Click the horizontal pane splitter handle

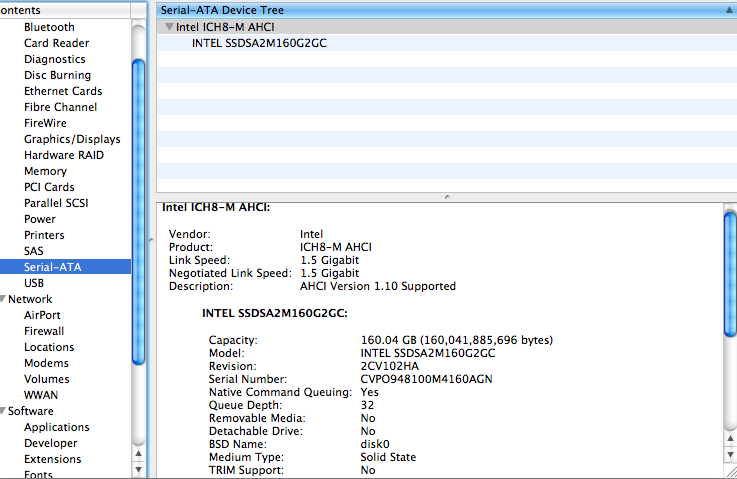[x=447, y=197]
